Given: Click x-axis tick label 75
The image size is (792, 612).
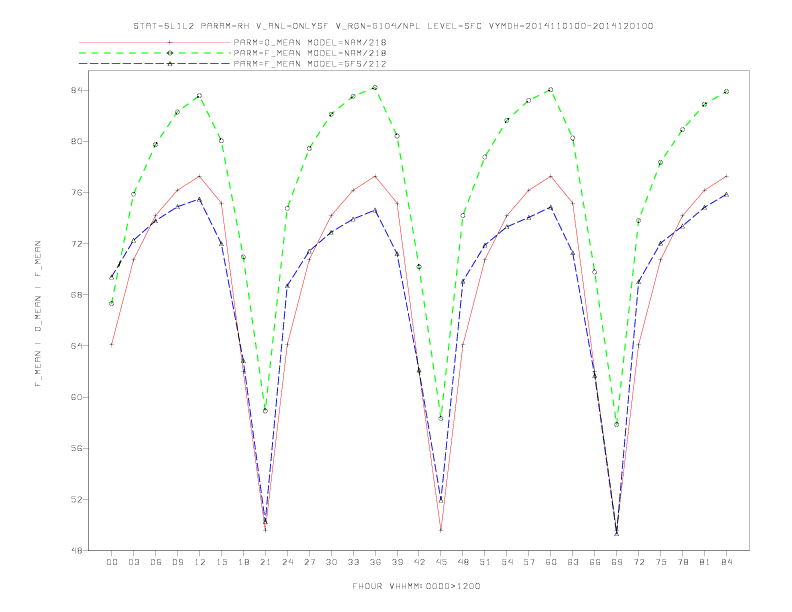Looking at the screenshot, I should point(661,562).
